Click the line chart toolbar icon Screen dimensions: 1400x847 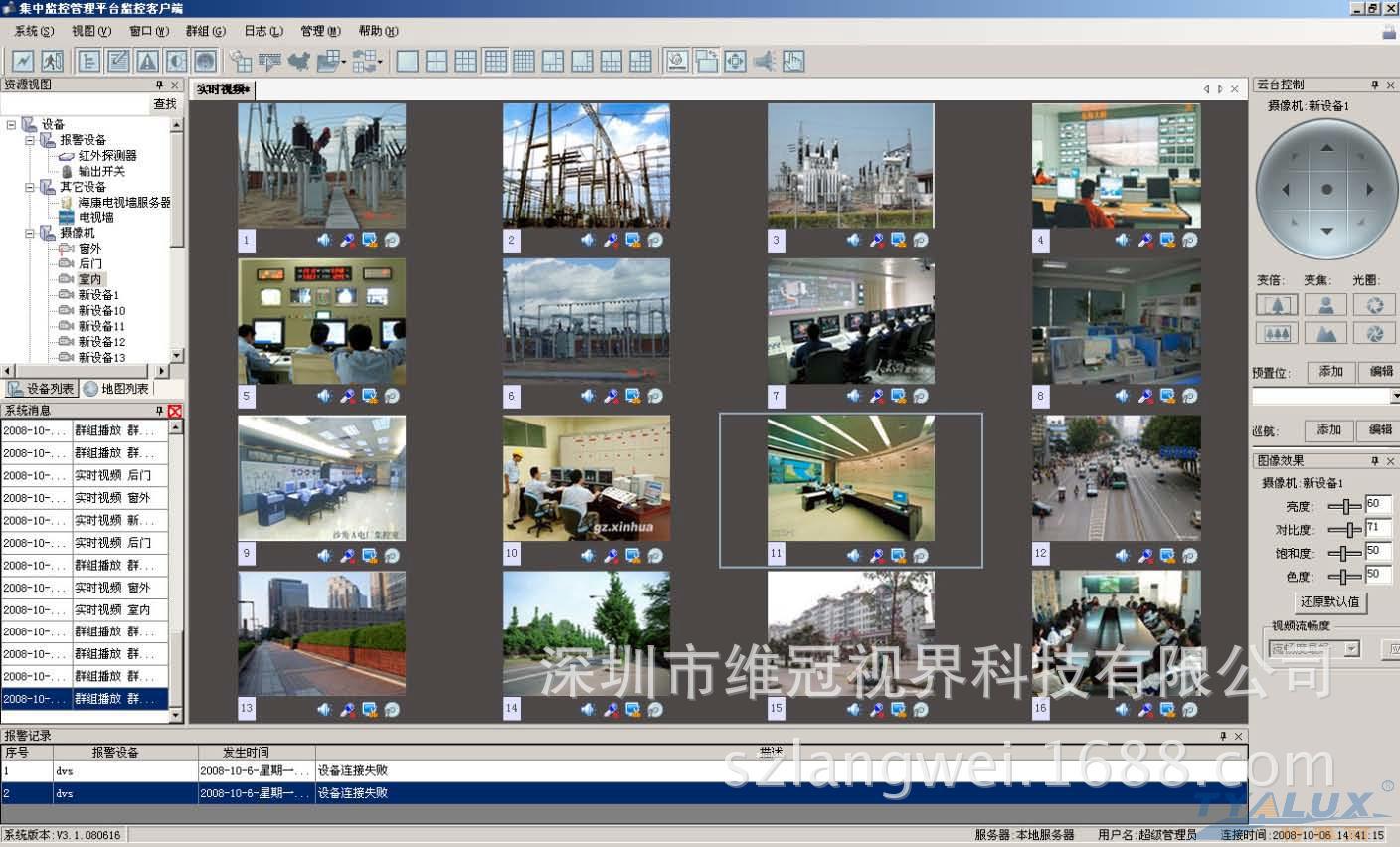[23, 61]
